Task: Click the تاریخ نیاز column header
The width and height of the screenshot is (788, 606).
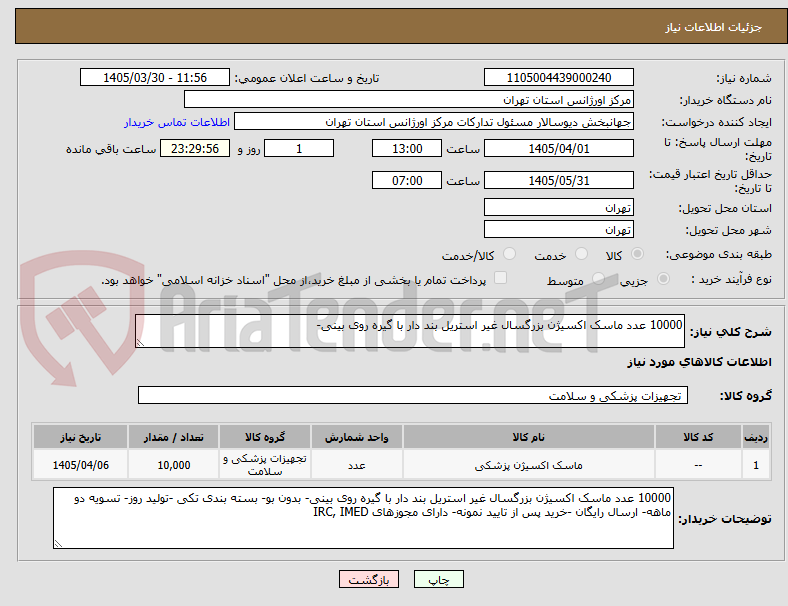Action: (80, 437)
